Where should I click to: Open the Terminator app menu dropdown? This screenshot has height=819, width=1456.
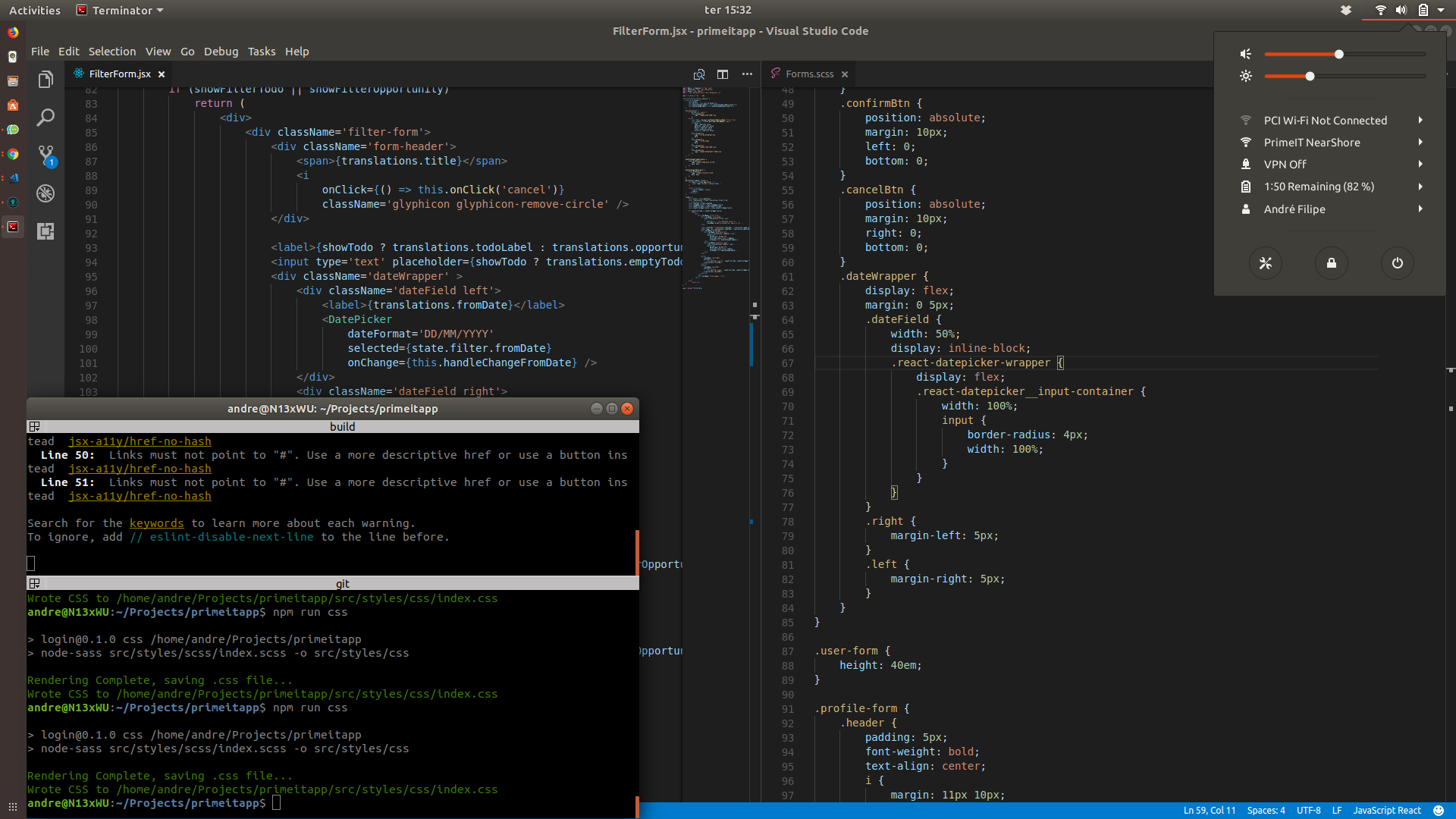[121, 11]
